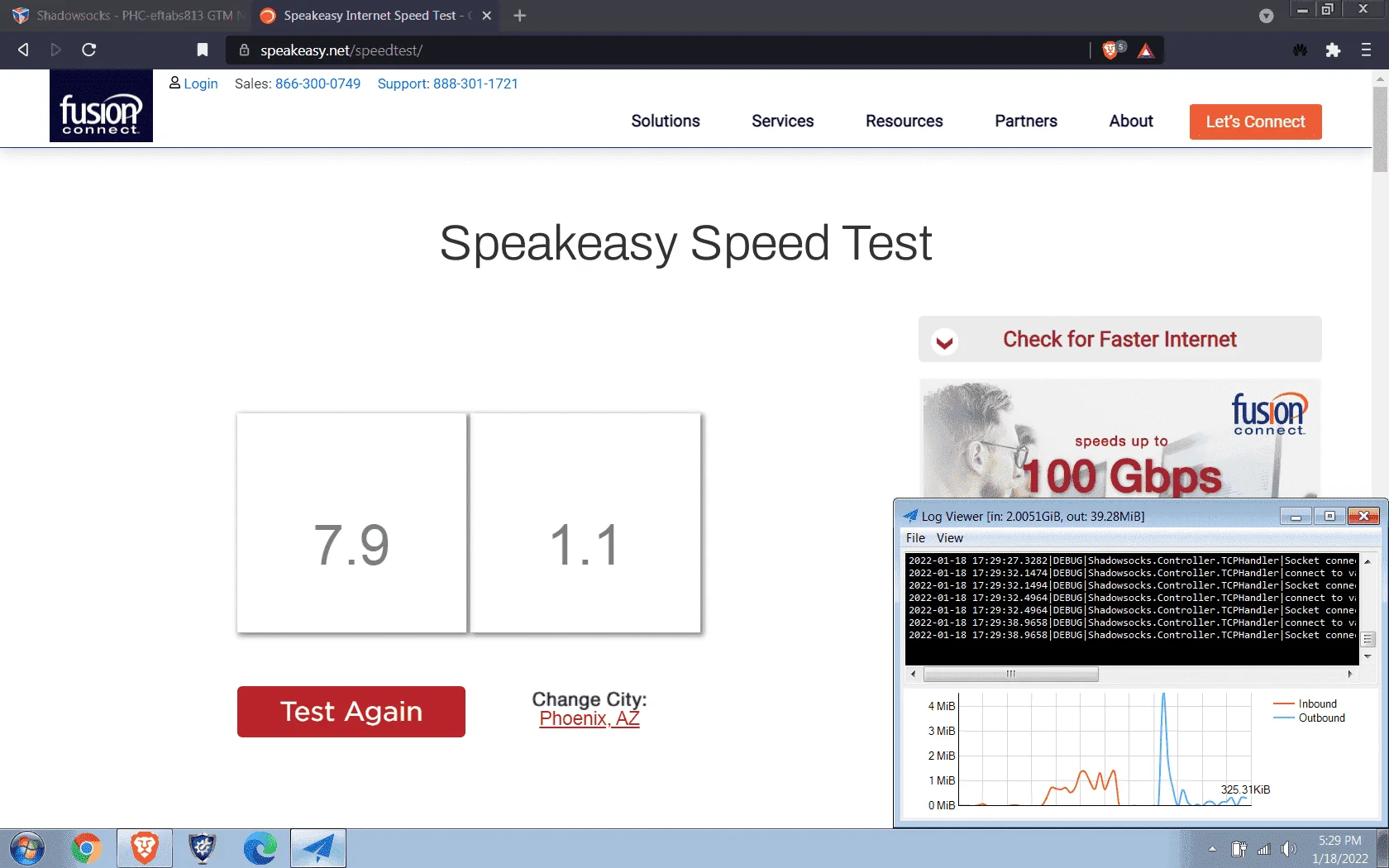Open Brave Shields lion icon

point(1112,50)
